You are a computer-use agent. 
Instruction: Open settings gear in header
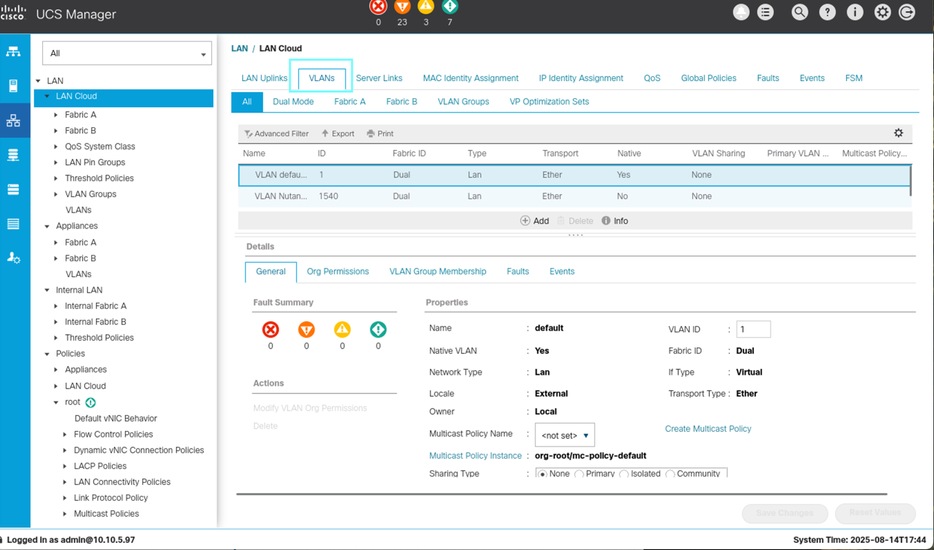tap(882, 13)
